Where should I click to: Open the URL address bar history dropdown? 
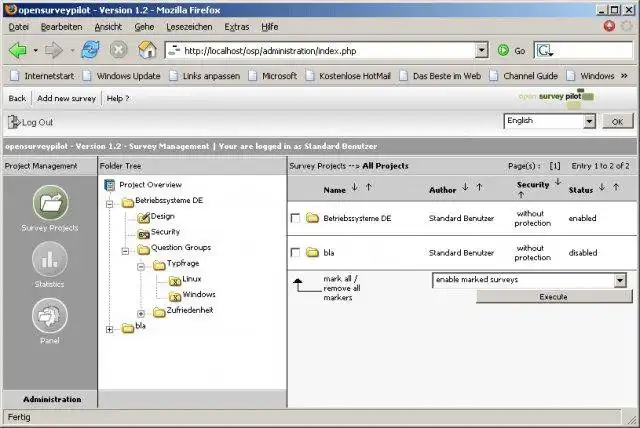click(482, 51)
